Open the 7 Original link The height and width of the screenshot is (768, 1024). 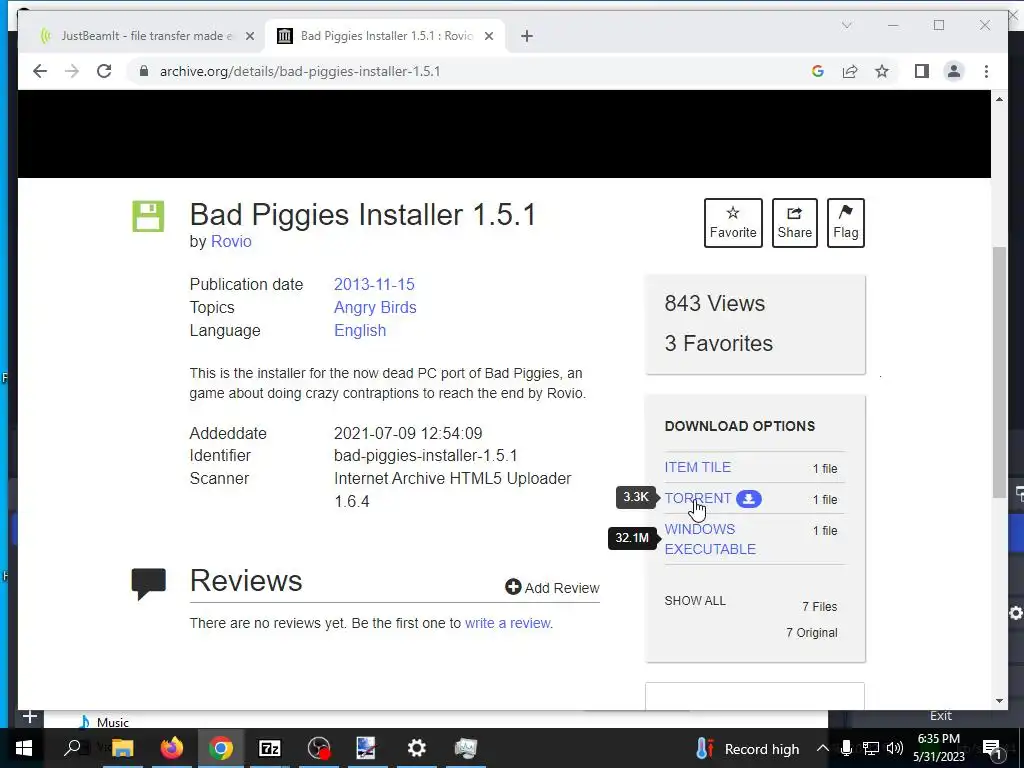(812, 633)
